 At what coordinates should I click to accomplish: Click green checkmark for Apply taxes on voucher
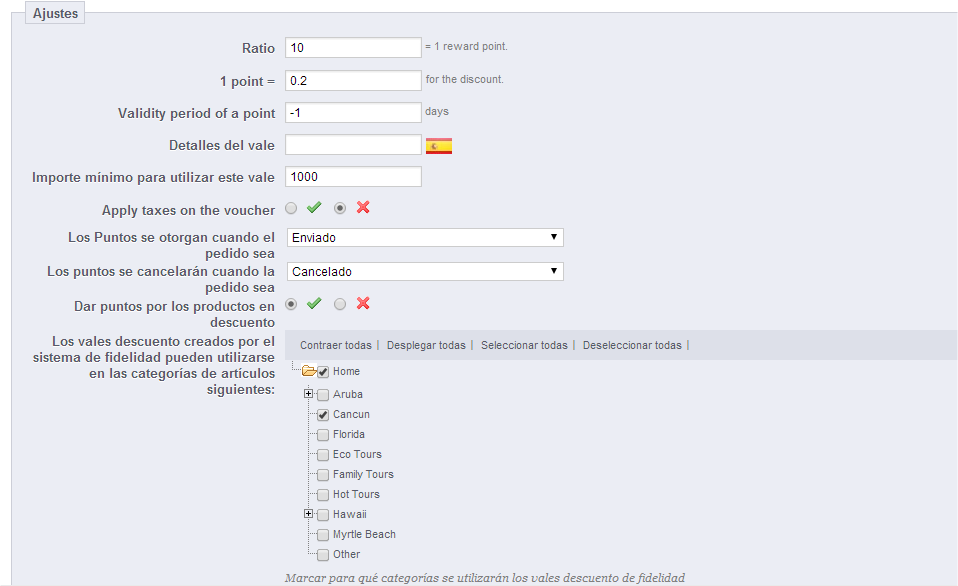click(x=314, y=208)
